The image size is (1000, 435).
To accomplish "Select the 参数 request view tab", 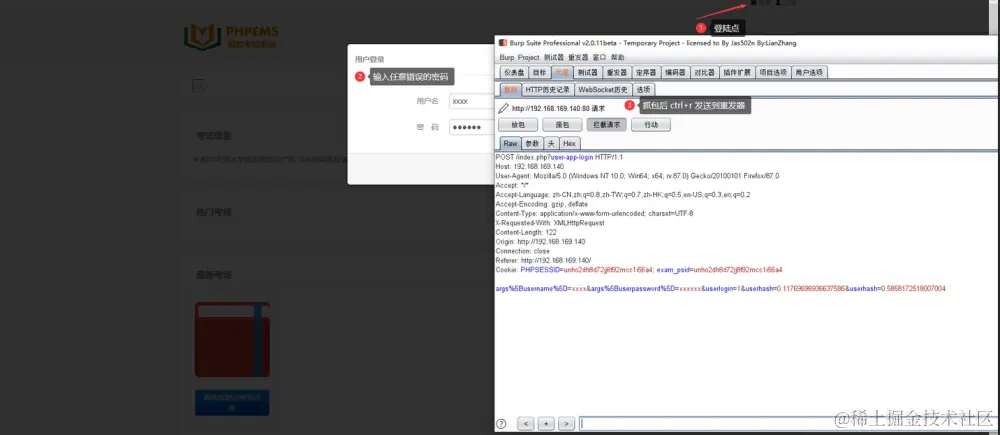I will click(x=532, y=144).
